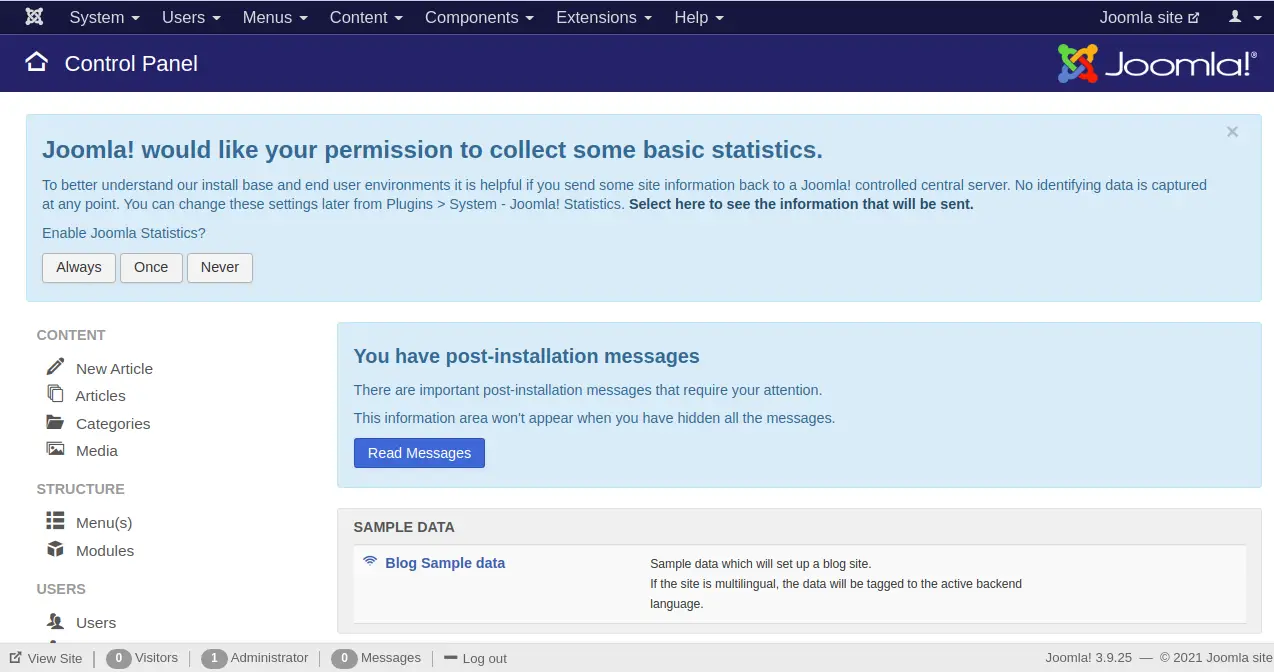Open Users in the sidebar
Image resolution: width=1274 pixels, height=672 pixels.
click(x=96, y=623)
